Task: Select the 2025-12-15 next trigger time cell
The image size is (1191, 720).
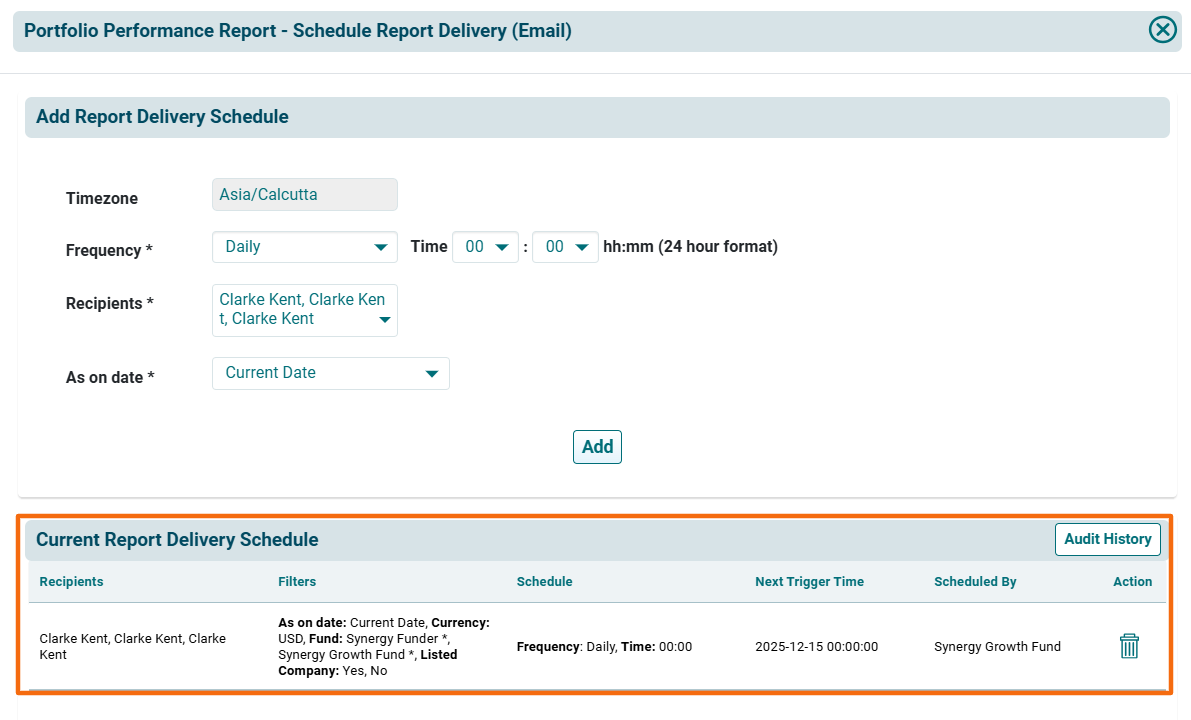Action: [816, 647]
